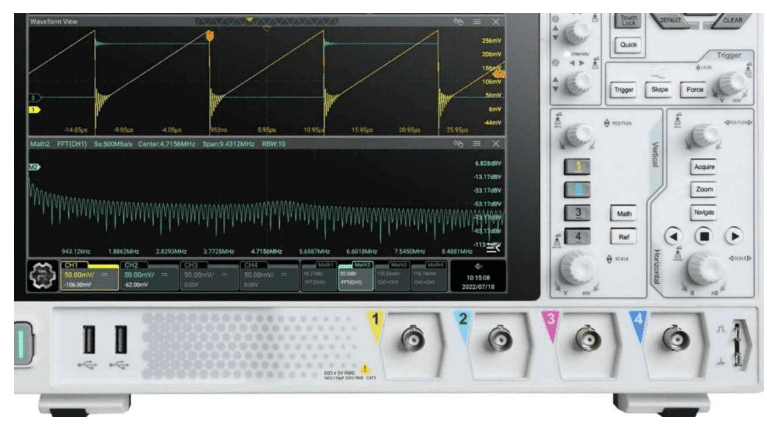767x427 pixels.
Task: Hit the DEFAULT button
Action: pyautogui.click(x=673, y=20)
